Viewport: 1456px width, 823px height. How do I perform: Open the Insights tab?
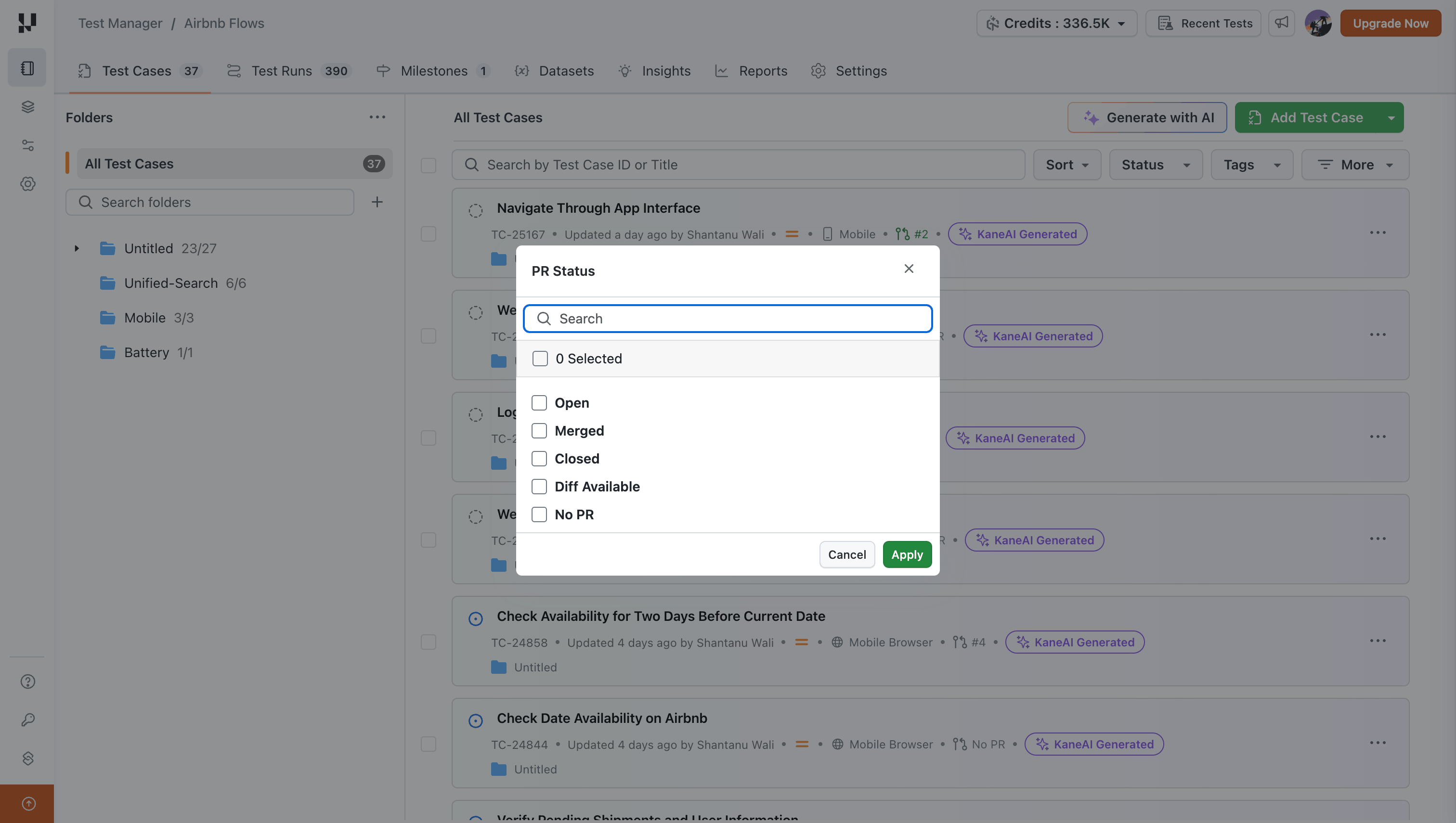654,71
